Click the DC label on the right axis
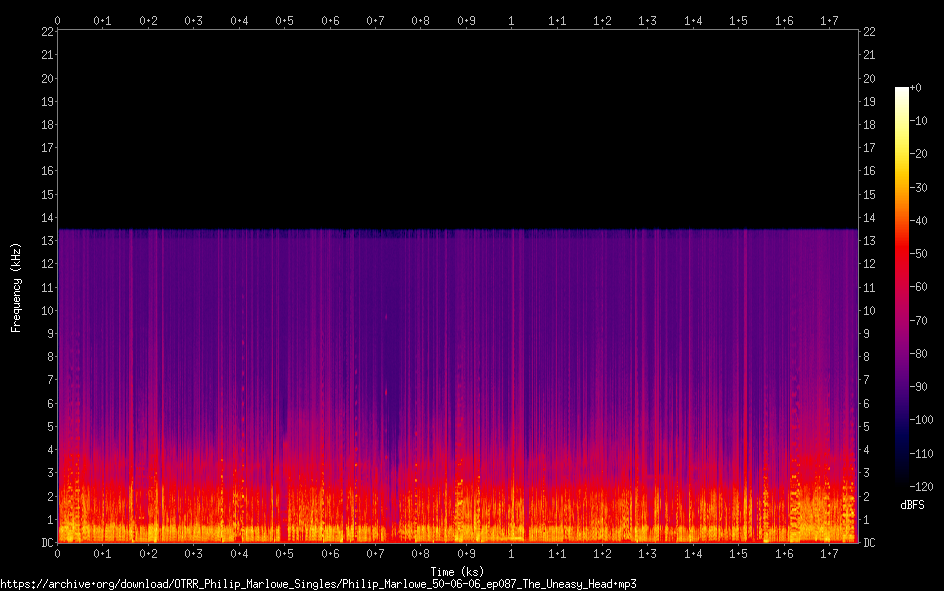The height and width of the screenshot is (591, 944). [869, 543]
